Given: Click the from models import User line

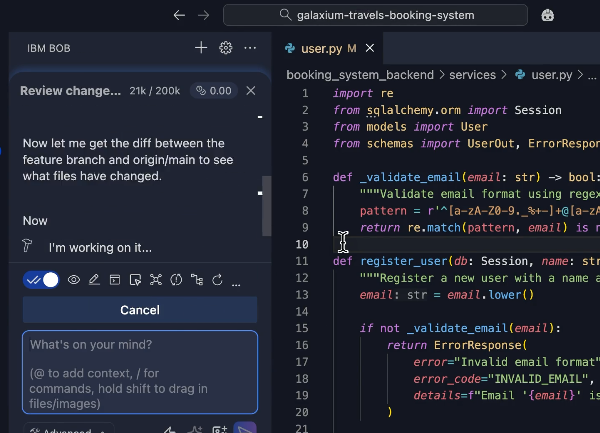Looking at the screenshot, I should coord(410,127).
